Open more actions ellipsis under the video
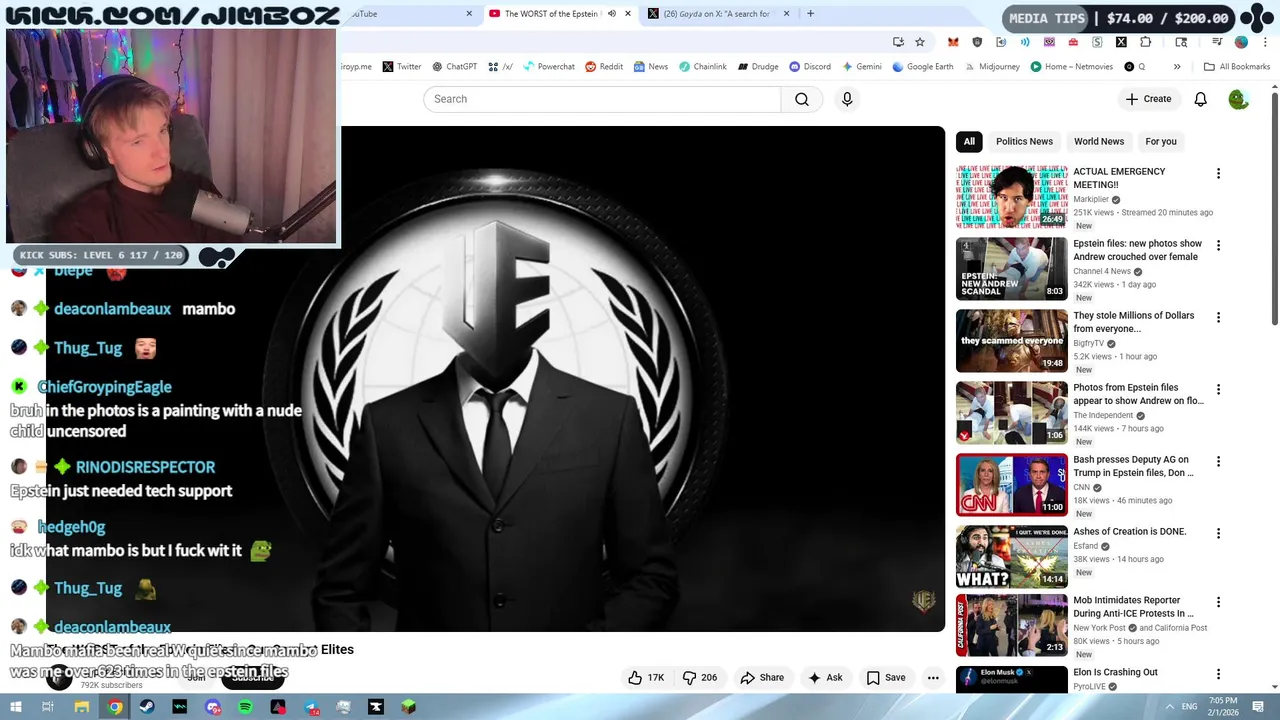 click(x=933, y=677)
